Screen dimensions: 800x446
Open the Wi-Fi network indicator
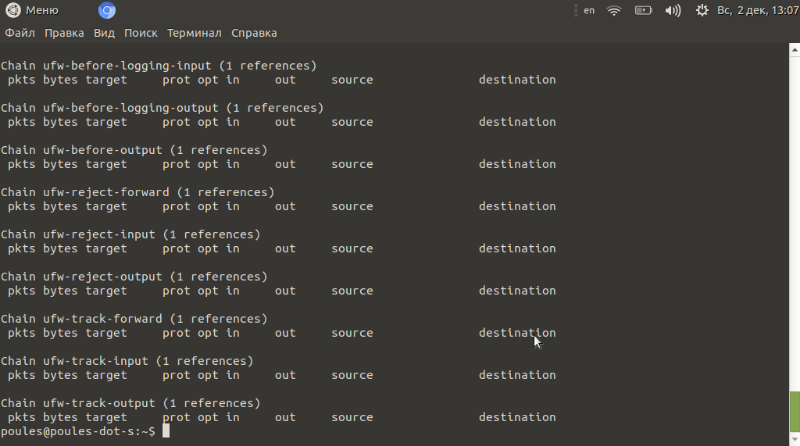[614, 10]
